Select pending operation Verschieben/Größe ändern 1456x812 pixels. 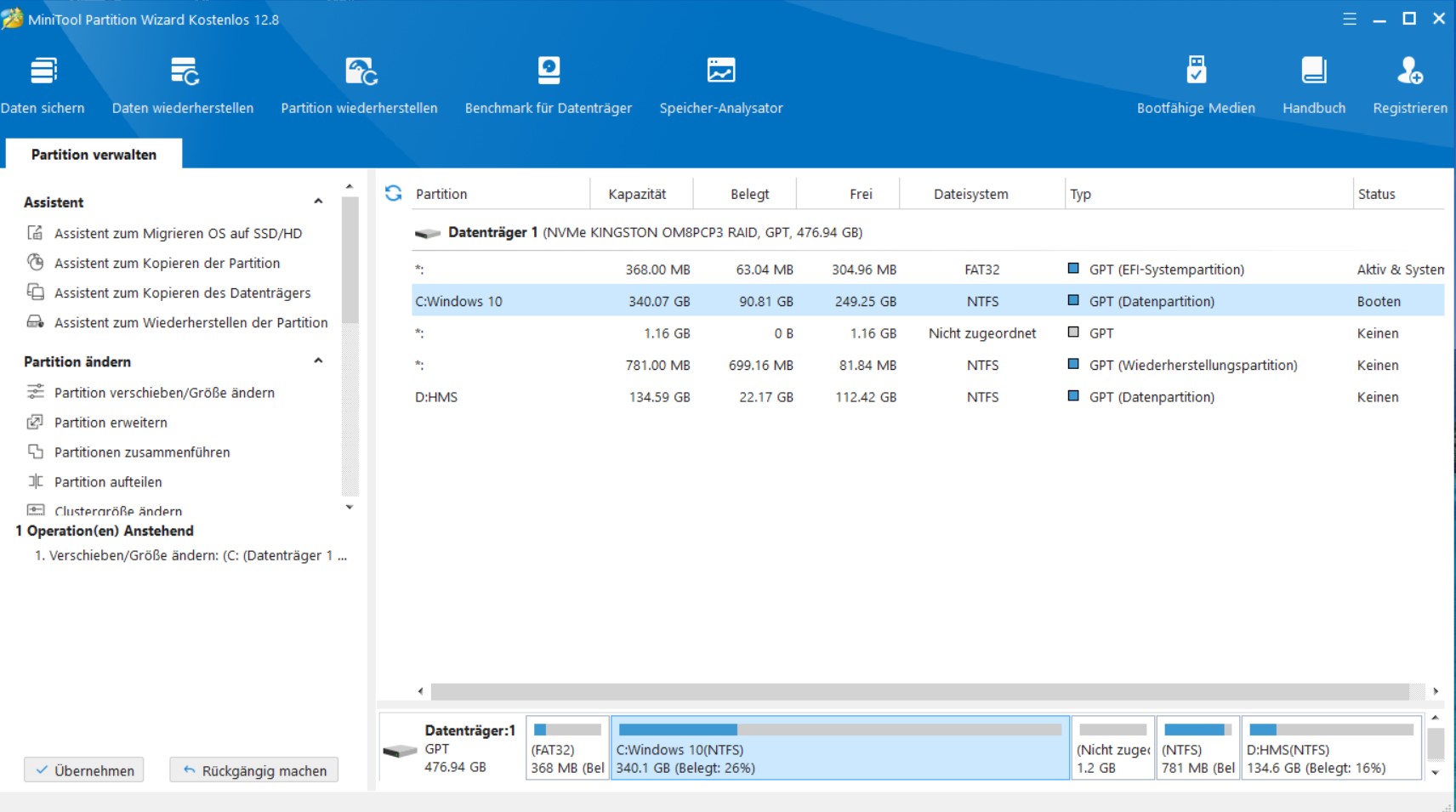pos(191,555)
